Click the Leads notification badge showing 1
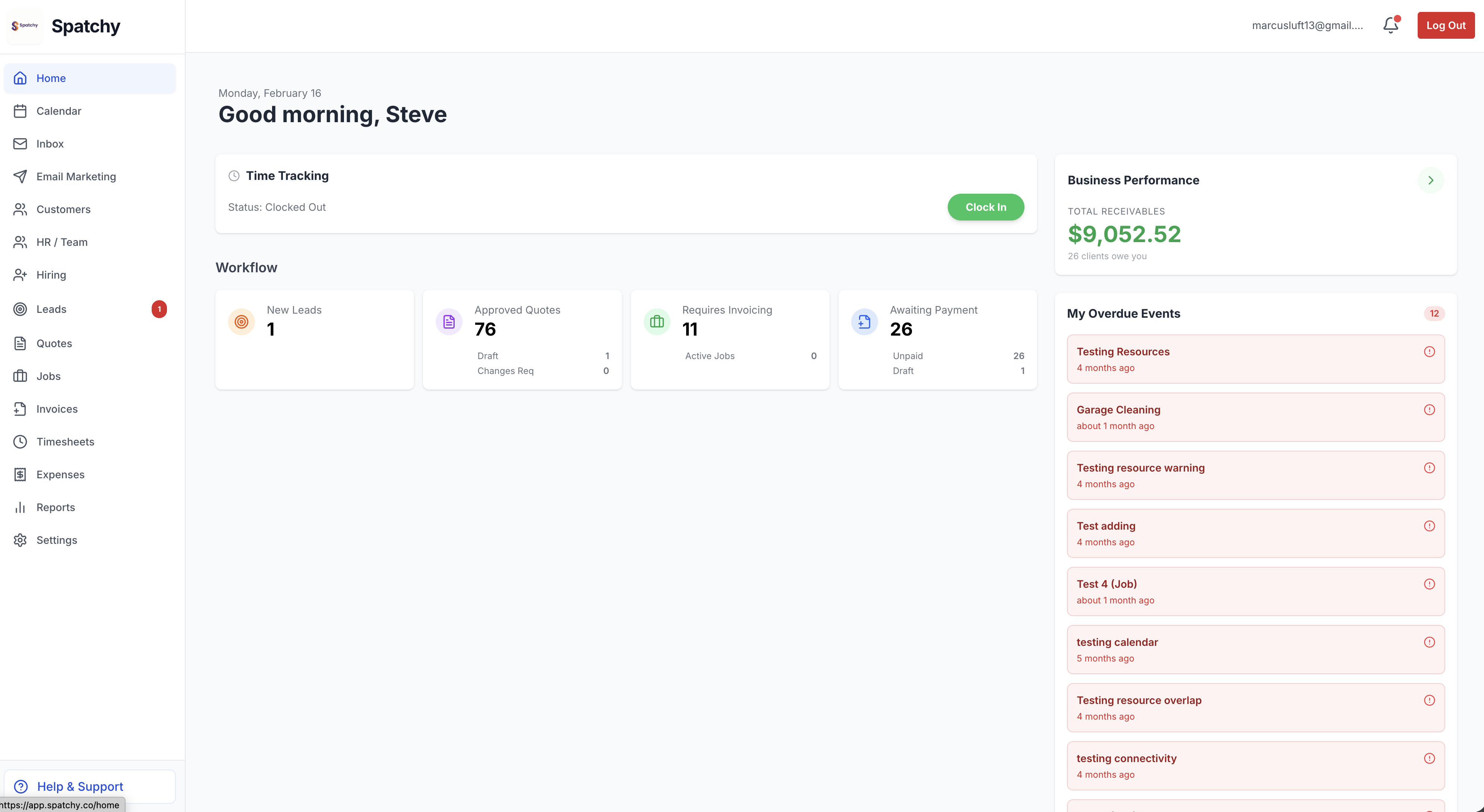The width and height of the screenshot is (1484, 812). point(160,309)
